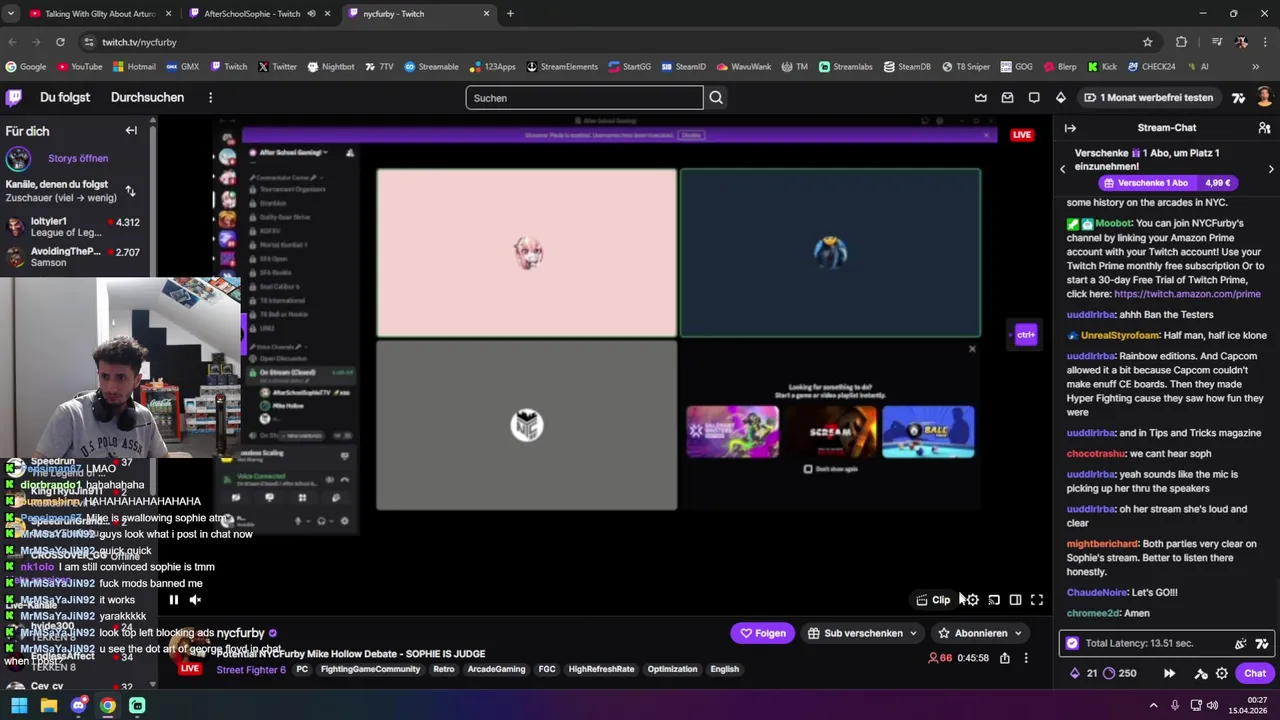Open 7TV emote menu in chat input

point(1262,644)
